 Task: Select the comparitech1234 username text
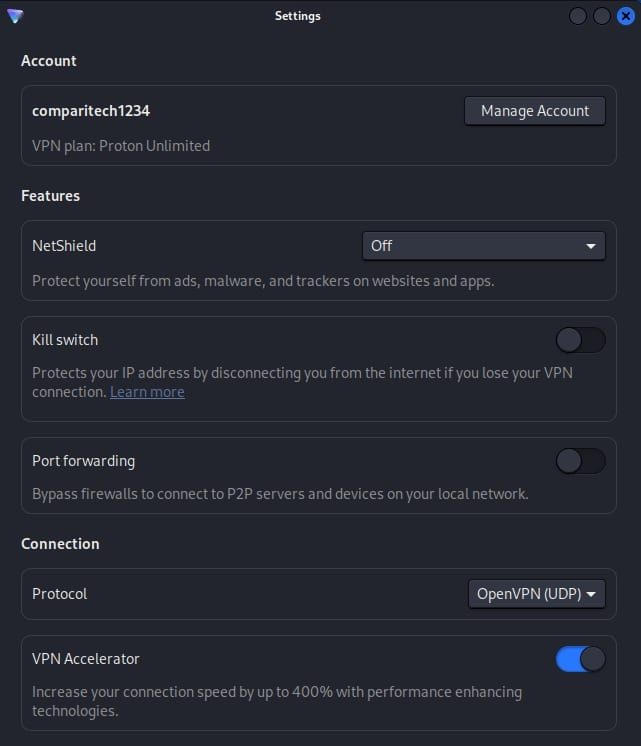(x=91, y=111)
